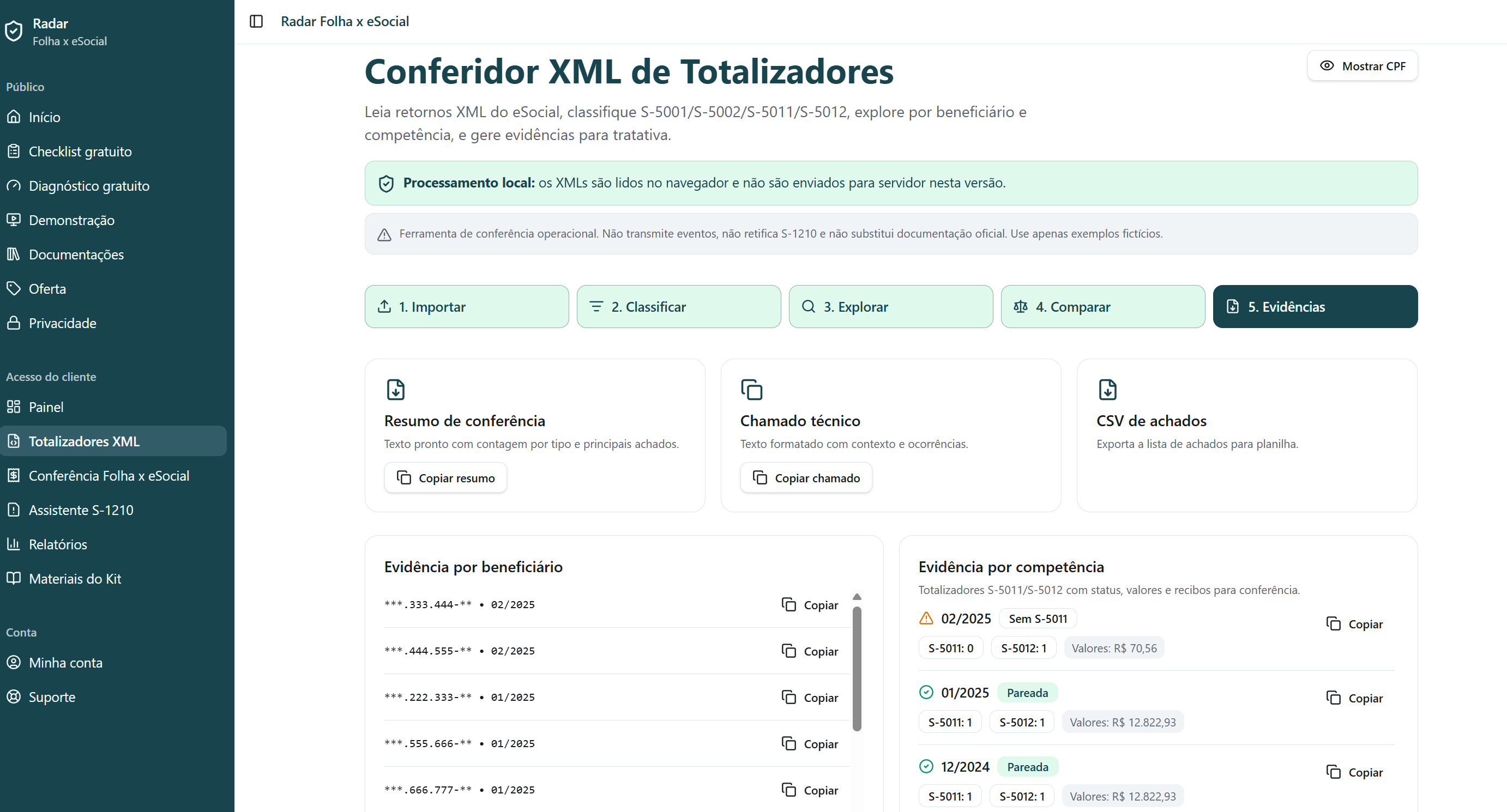Click the Sem S-5011 badge
Screen dimensions: 1507x812
click(1038, 619)
